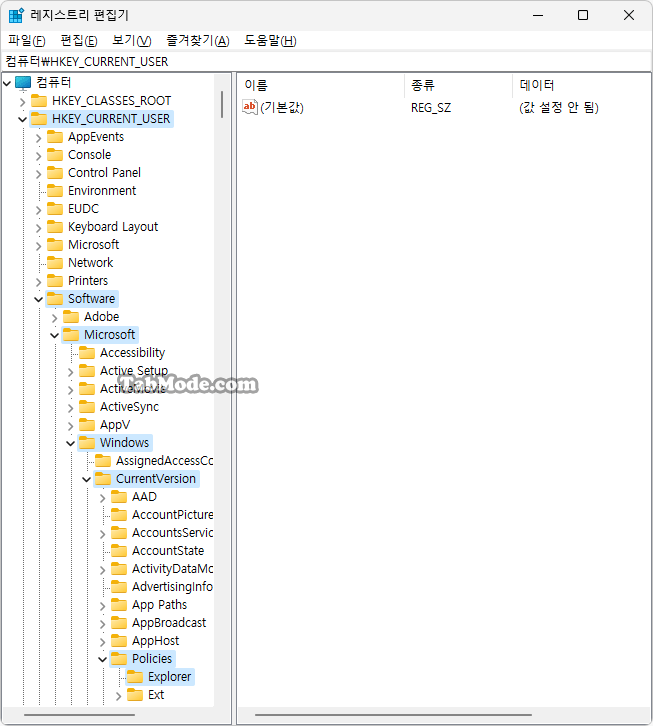The image size is (653, 726).
Task: Open the 파일(F) menu
Action: tap(27, 41)
